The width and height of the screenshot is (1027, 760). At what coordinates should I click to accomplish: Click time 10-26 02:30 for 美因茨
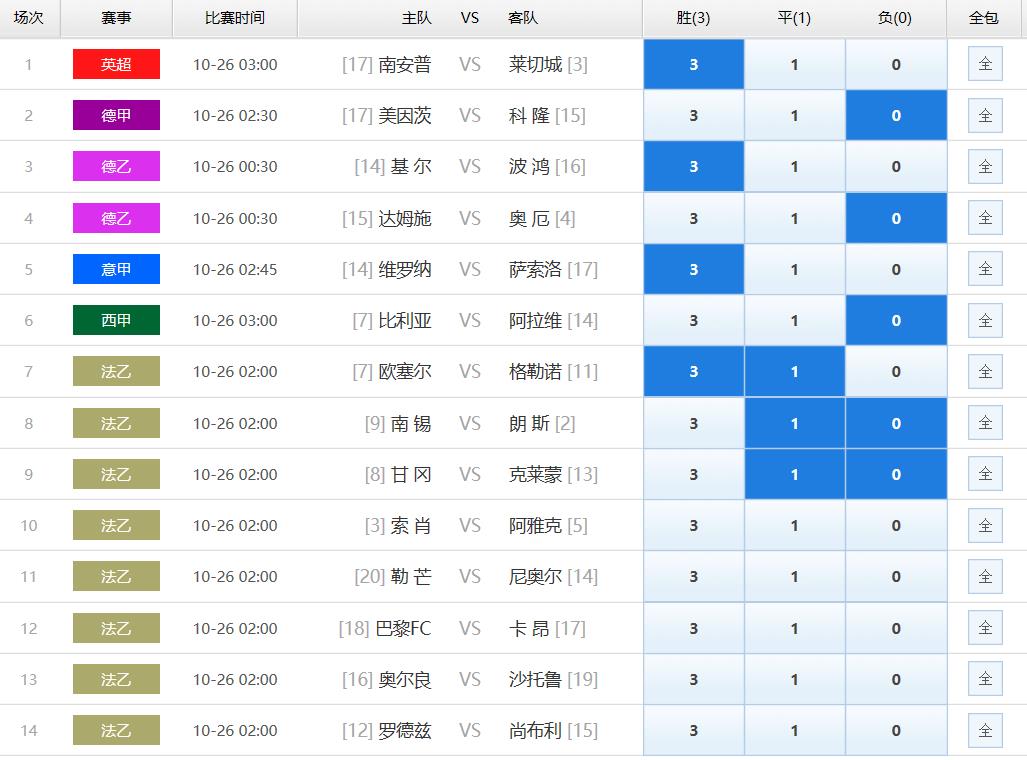pos(235,115)
